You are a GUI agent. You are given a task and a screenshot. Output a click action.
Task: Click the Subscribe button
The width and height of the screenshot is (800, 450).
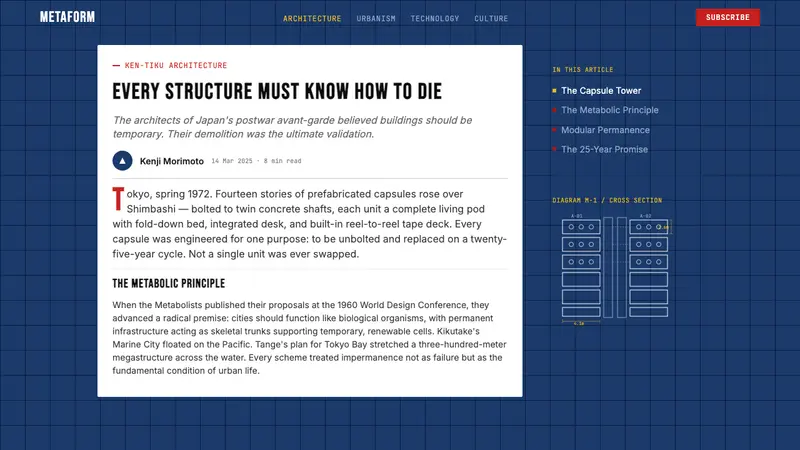(728, 17)
